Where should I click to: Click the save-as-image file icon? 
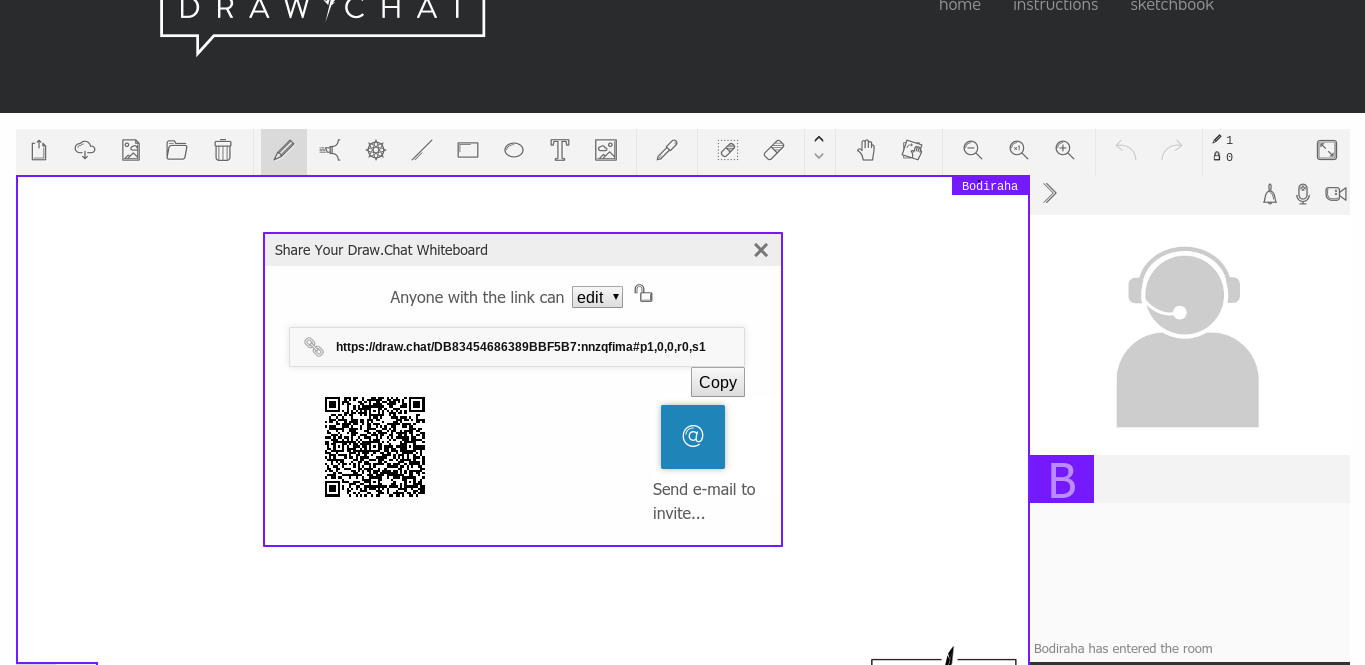click(131, 150)
